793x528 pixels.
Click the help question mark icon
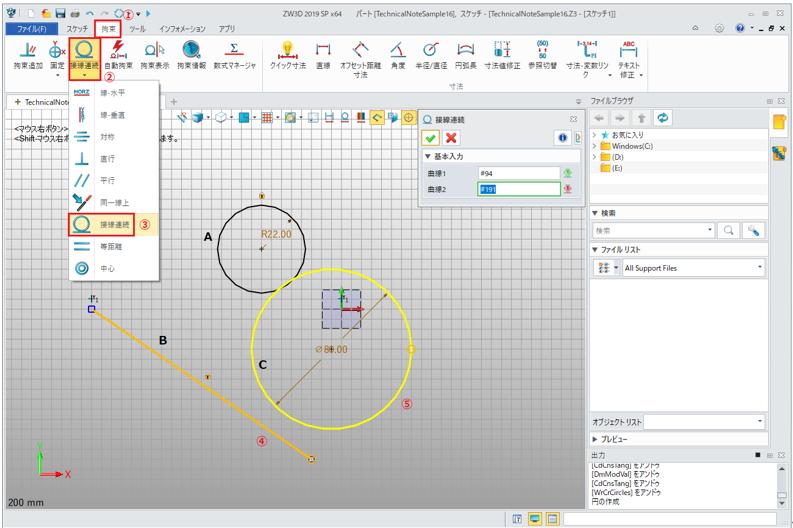[x=740, y=28]
